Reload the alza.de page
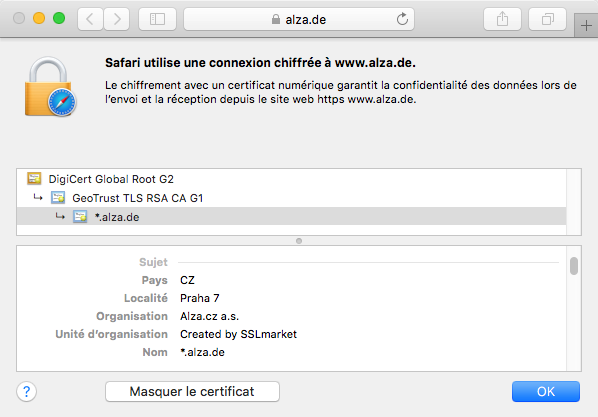This screenshot has width=598, height=417. (402, 19)
